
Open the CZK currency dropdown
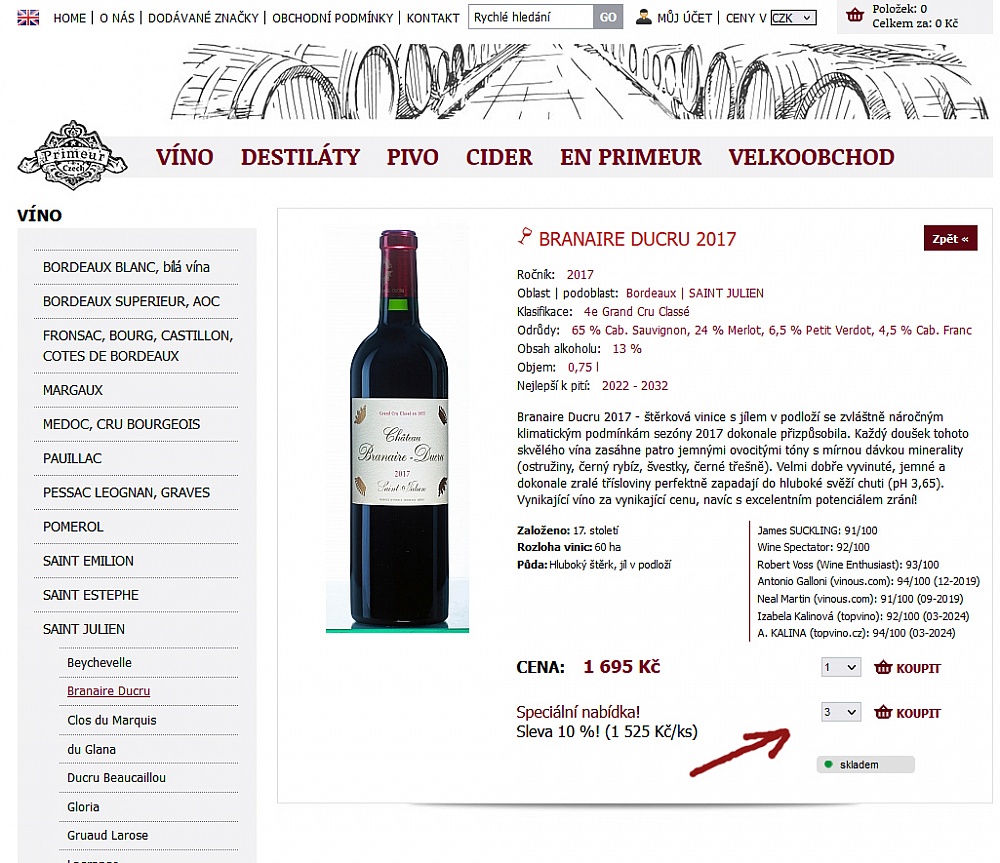pyautogui.click(x=793, y=18)
